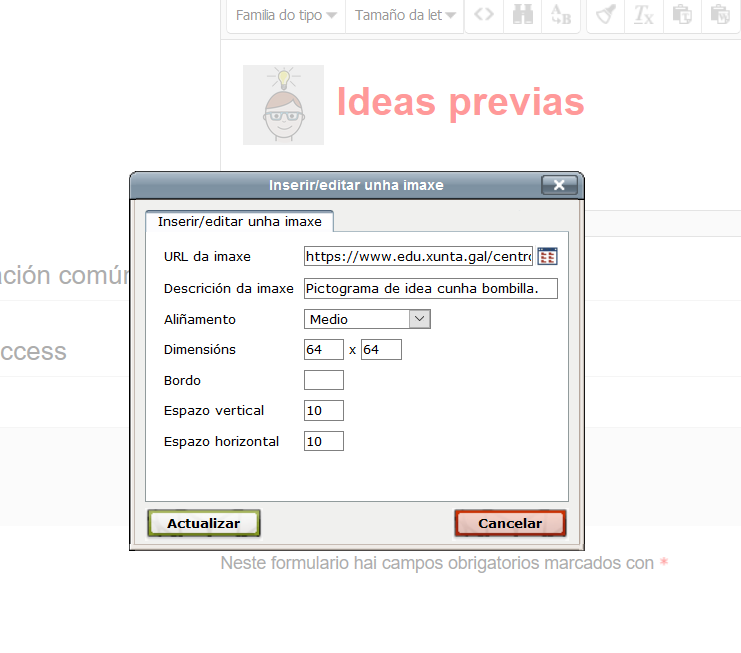The width and height of the screenshot is (741, 653).
Task: Open file browser icon next to URL
Action: click(x=547, y=257)
